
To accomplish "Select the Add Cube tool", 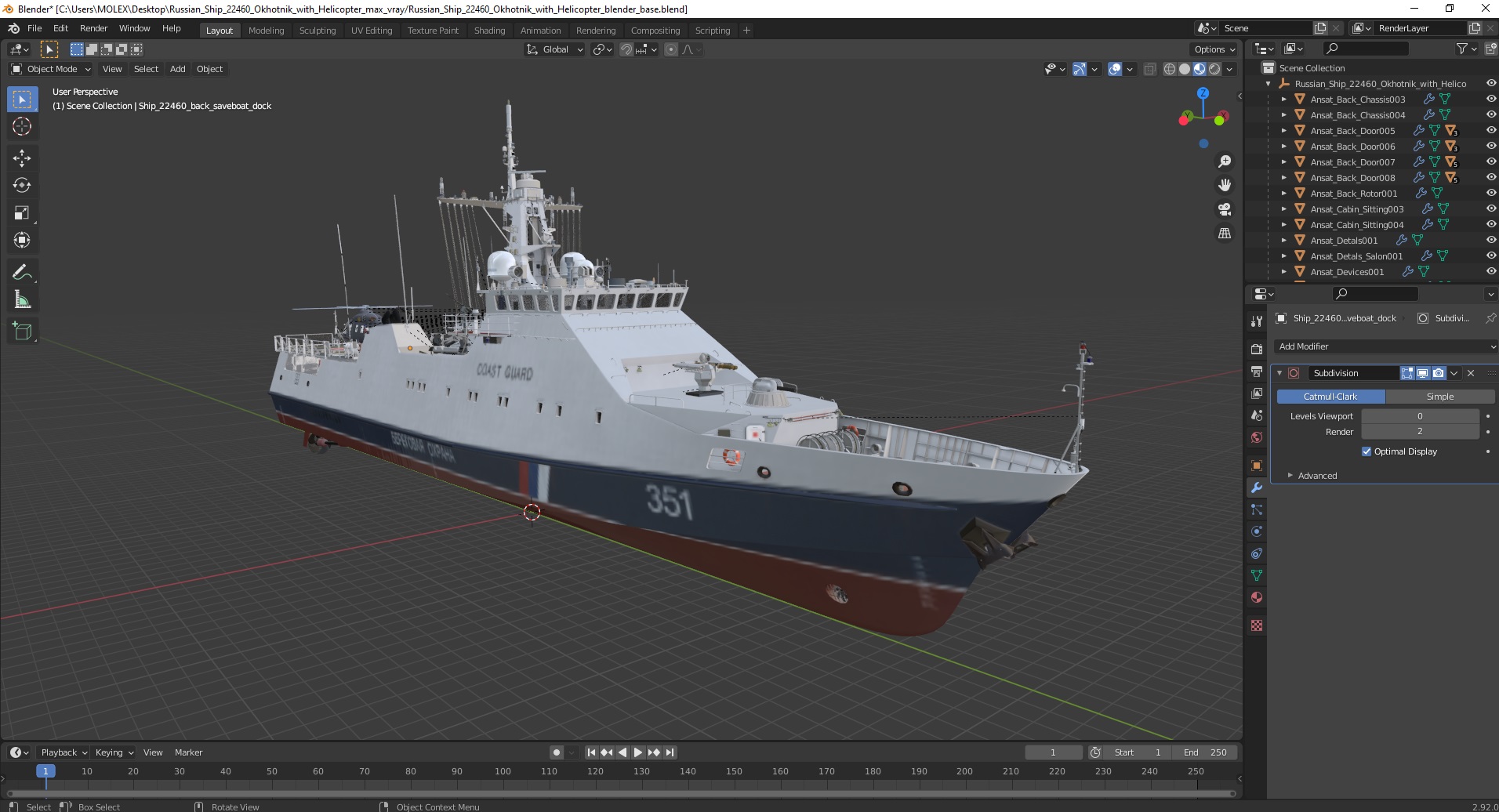I will tap(22, 331).
